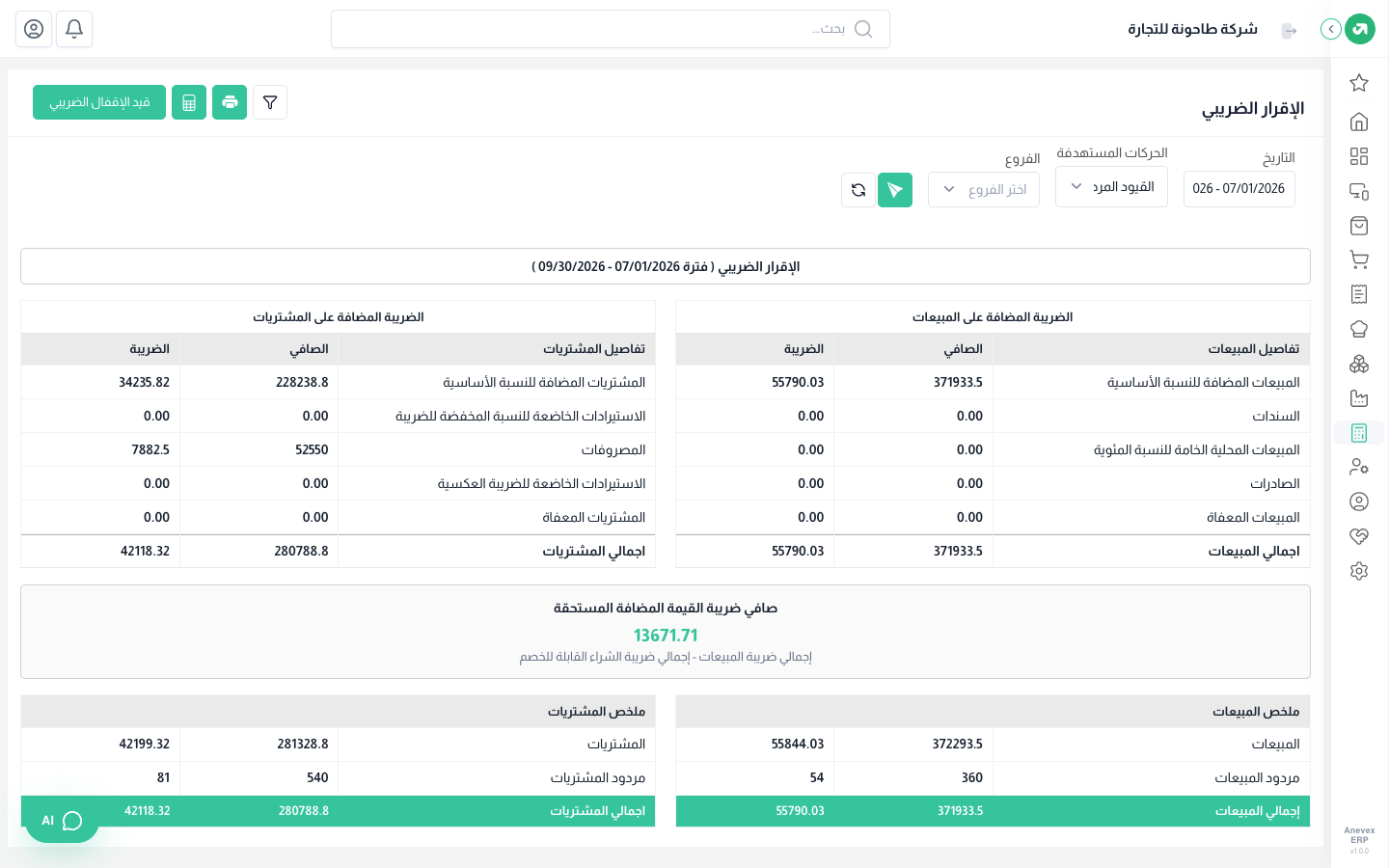Click the net VAT due value 13671.71
The image size is (1389, 868).
coord(666,635)
